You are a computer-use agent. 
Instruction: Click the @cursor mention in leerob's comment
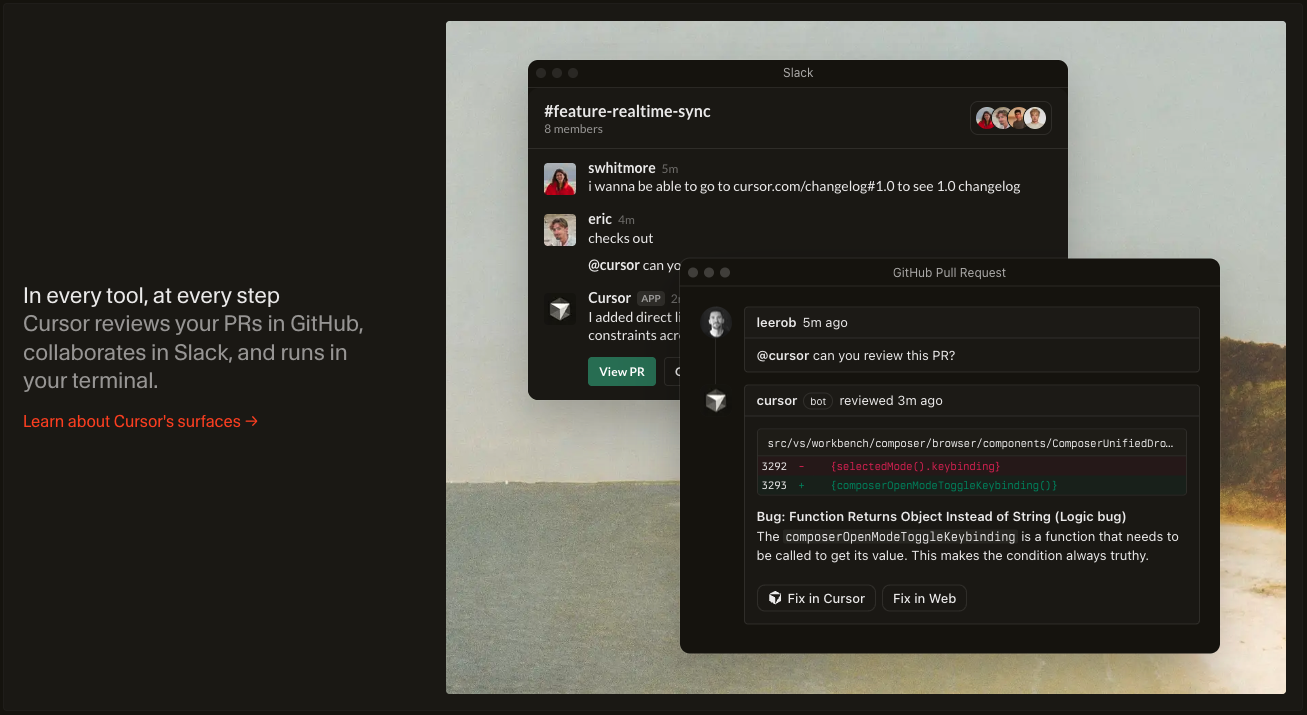[782, 355]
